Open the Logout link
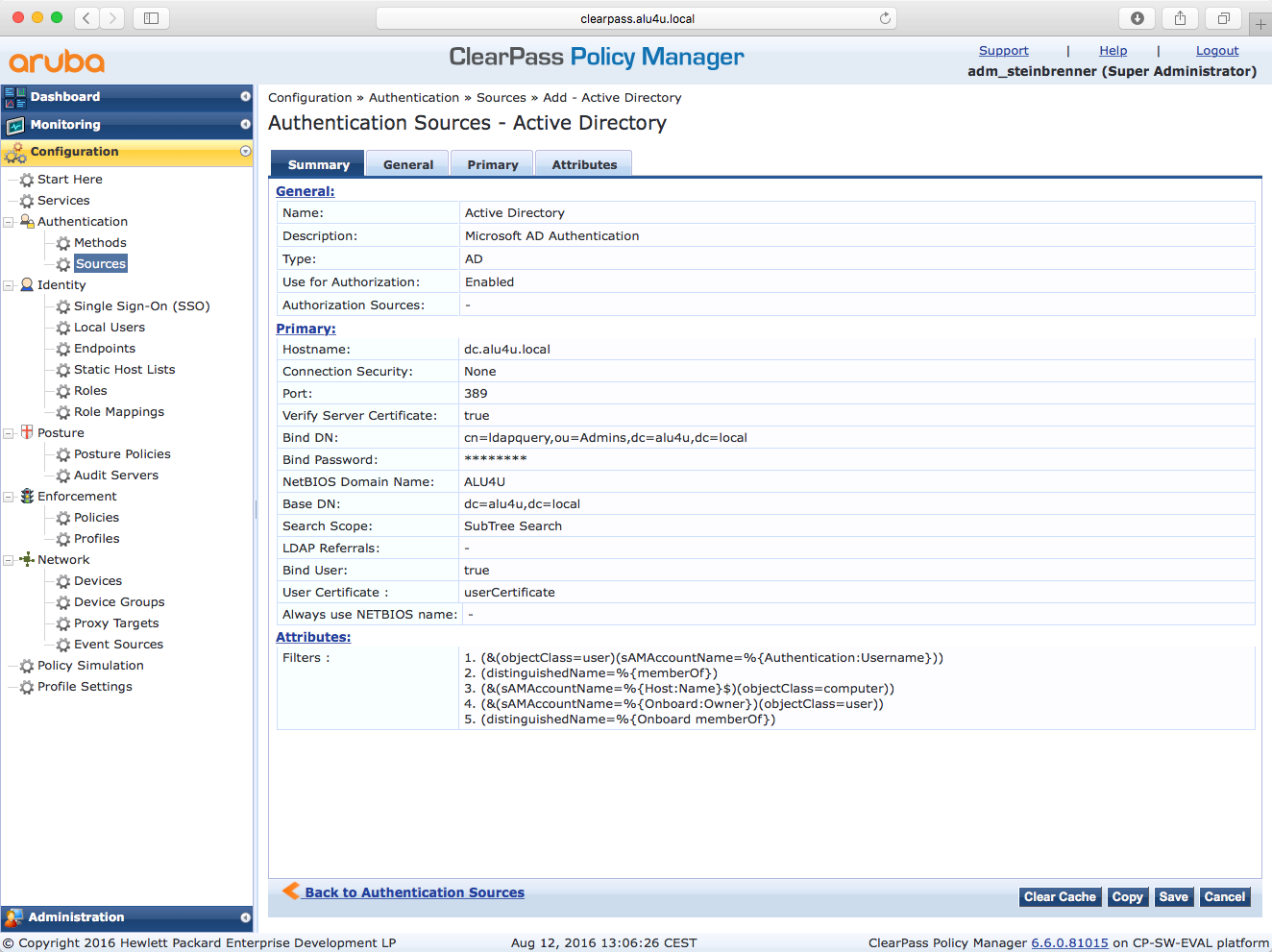This screenshot has height=952, width=1272. point(1216,51)
